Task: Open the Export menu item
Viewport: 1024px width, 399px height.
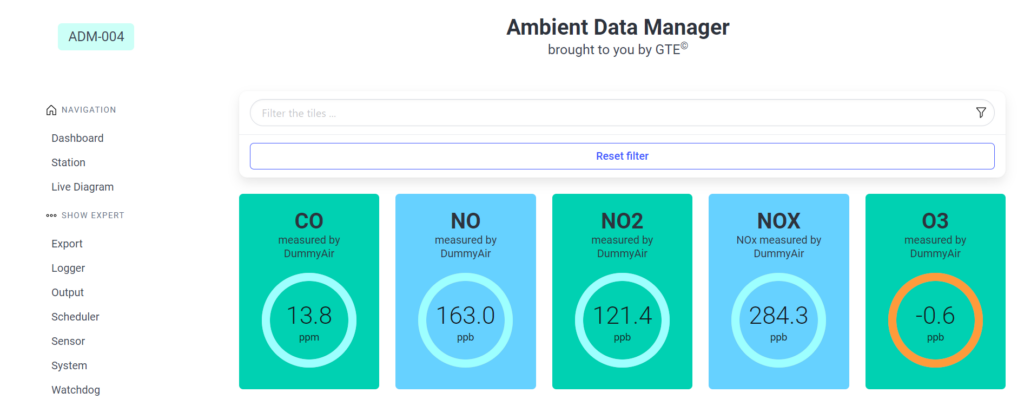Action: [67, 244]
